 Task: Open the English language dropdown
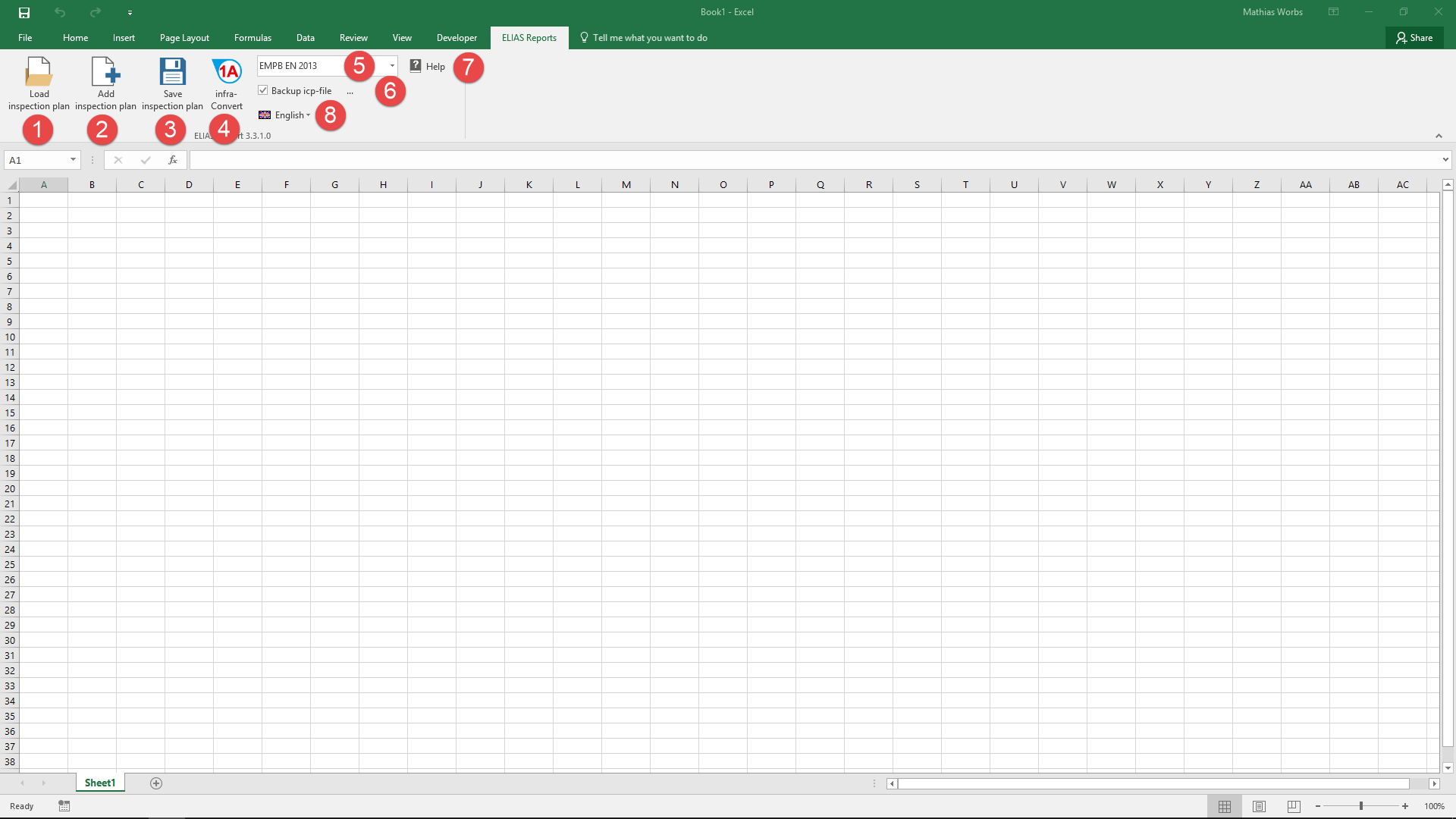285,115
